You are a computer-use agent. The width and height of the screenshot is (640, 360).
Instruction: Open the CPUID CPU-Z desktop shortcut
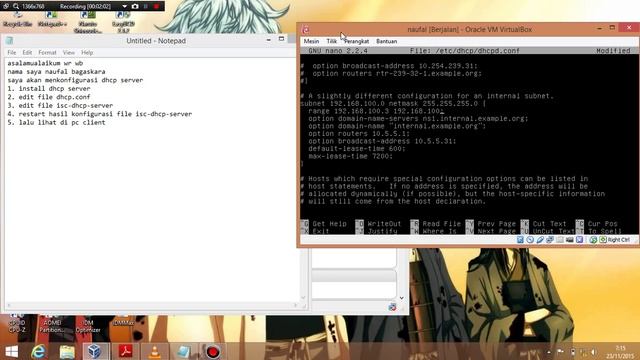[x=17, y=323]
